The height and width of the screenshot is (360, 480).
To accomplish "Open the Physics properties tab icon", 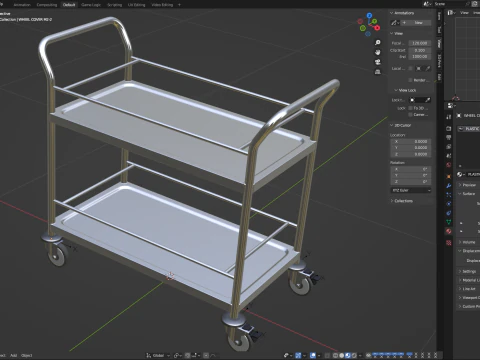I will pyautogui.click(x=449, y=204).
